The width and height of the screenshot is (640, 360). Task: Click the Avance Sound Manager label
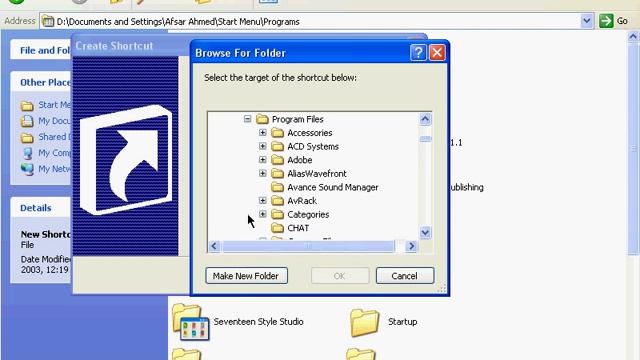click(x=333, y=187)
